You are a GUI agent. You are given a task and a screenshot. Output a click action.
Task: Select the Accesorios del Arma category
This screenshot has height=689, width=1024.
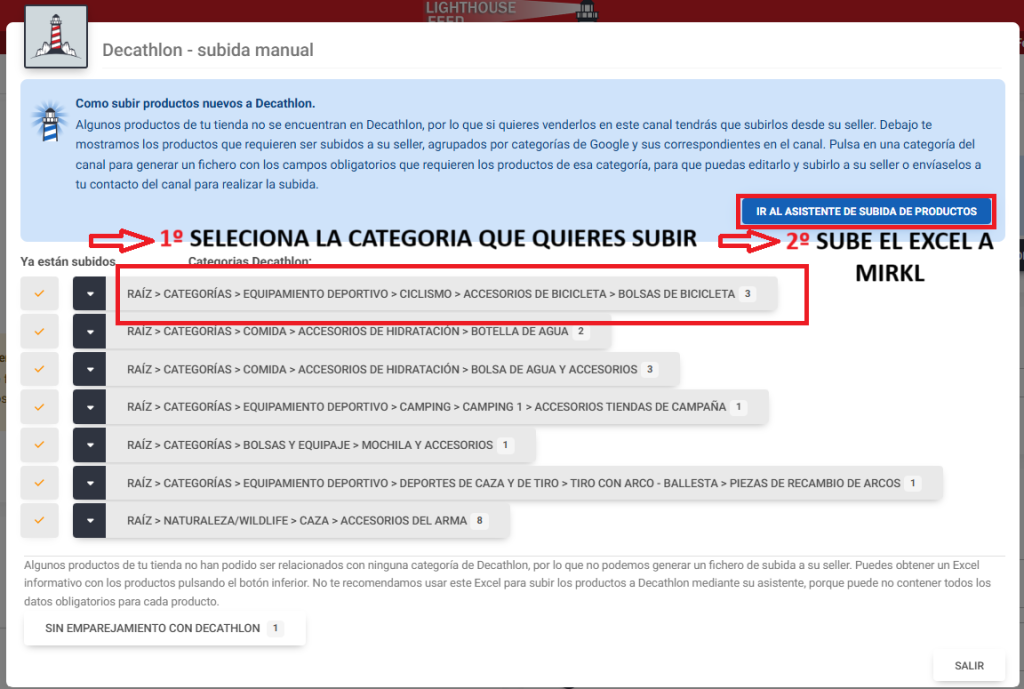click(x=308, y=521)
